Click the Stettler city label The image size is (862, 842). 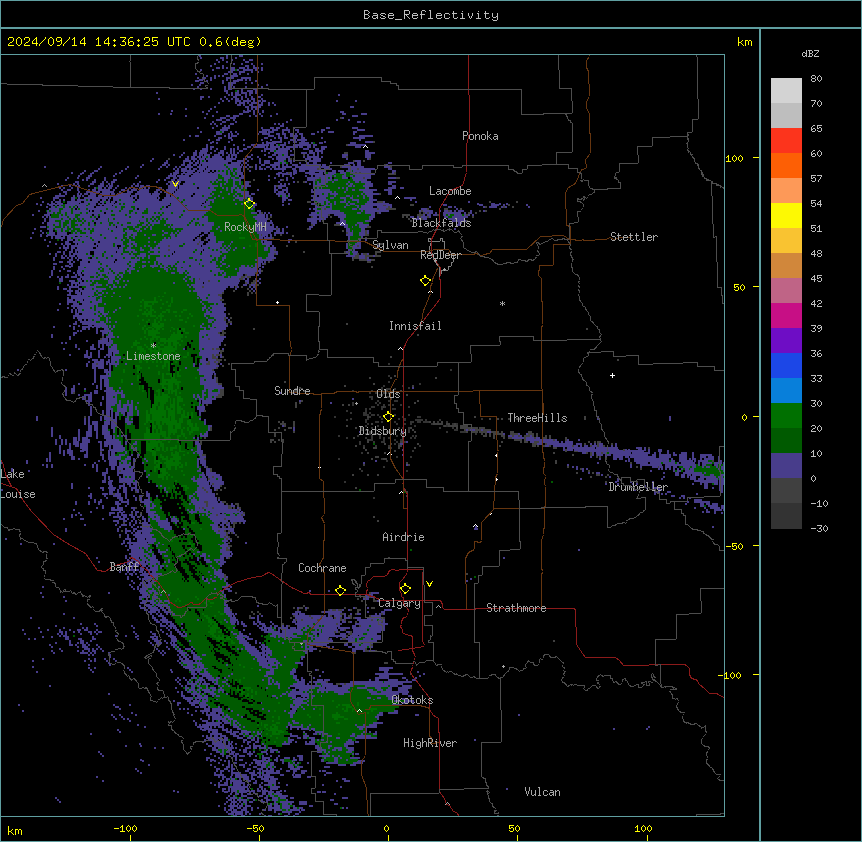[x=634, y=237]
